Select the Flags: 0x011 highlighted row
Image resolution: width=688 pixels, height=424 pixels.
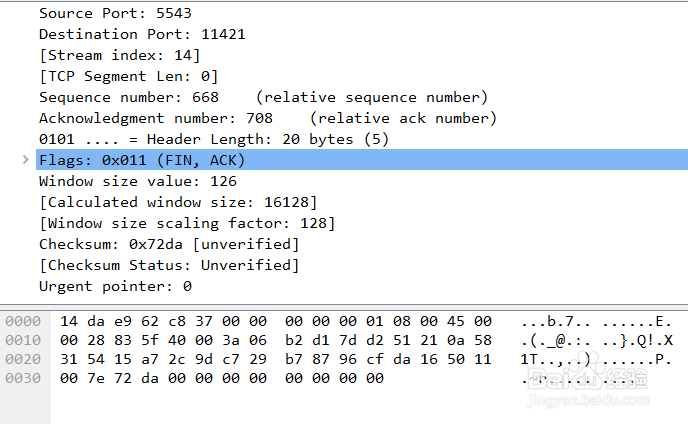tap(362, 160)
